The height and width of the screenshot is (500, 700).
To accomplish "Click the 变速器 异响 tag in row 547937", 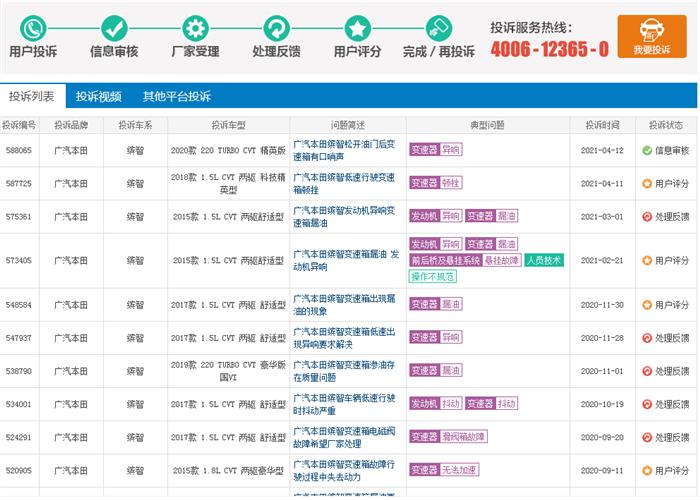I will [436, 337].
